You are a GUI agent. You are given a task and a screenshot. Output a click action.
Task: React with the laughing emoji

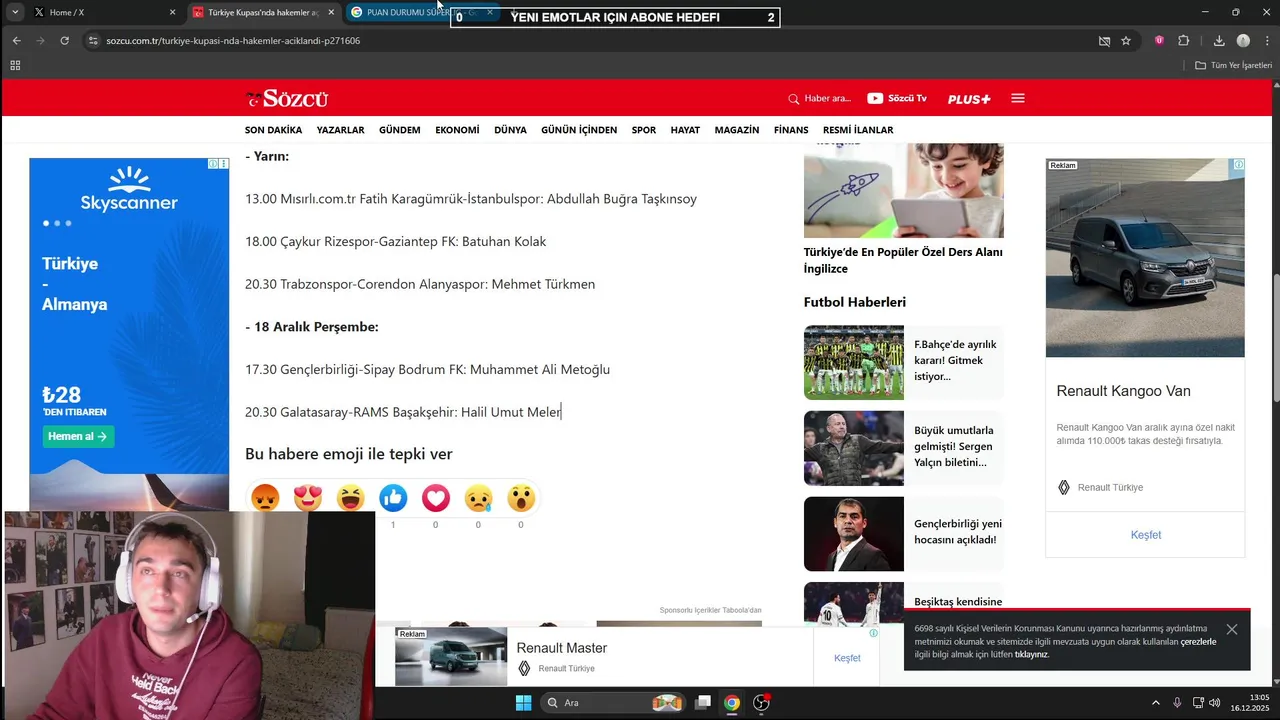(x=351, y=497)
